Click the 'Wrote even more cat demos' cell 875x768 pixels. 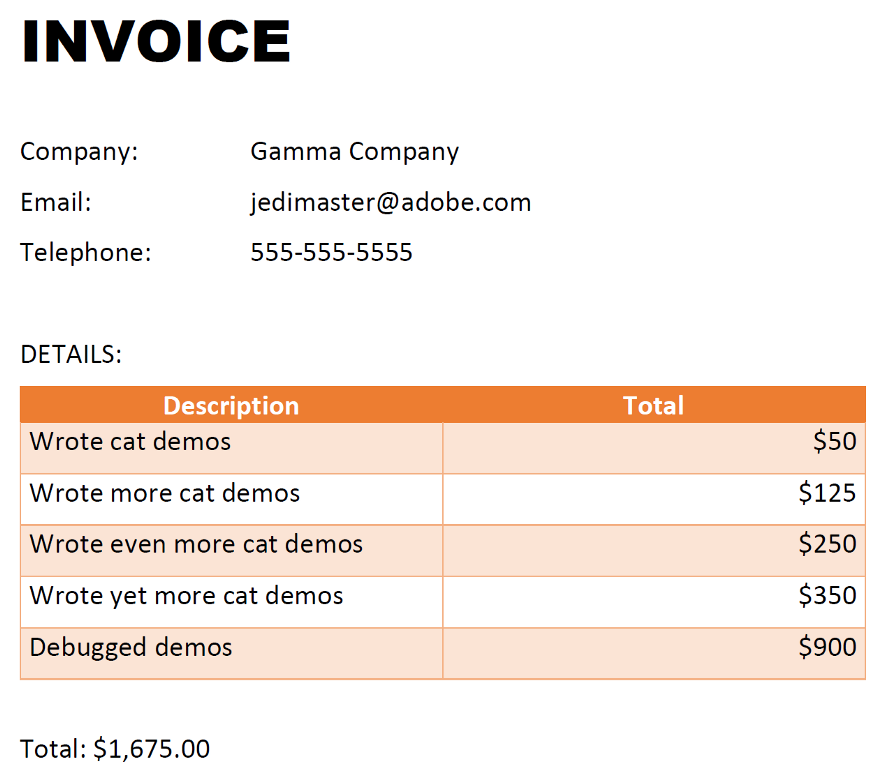point(196,545)
